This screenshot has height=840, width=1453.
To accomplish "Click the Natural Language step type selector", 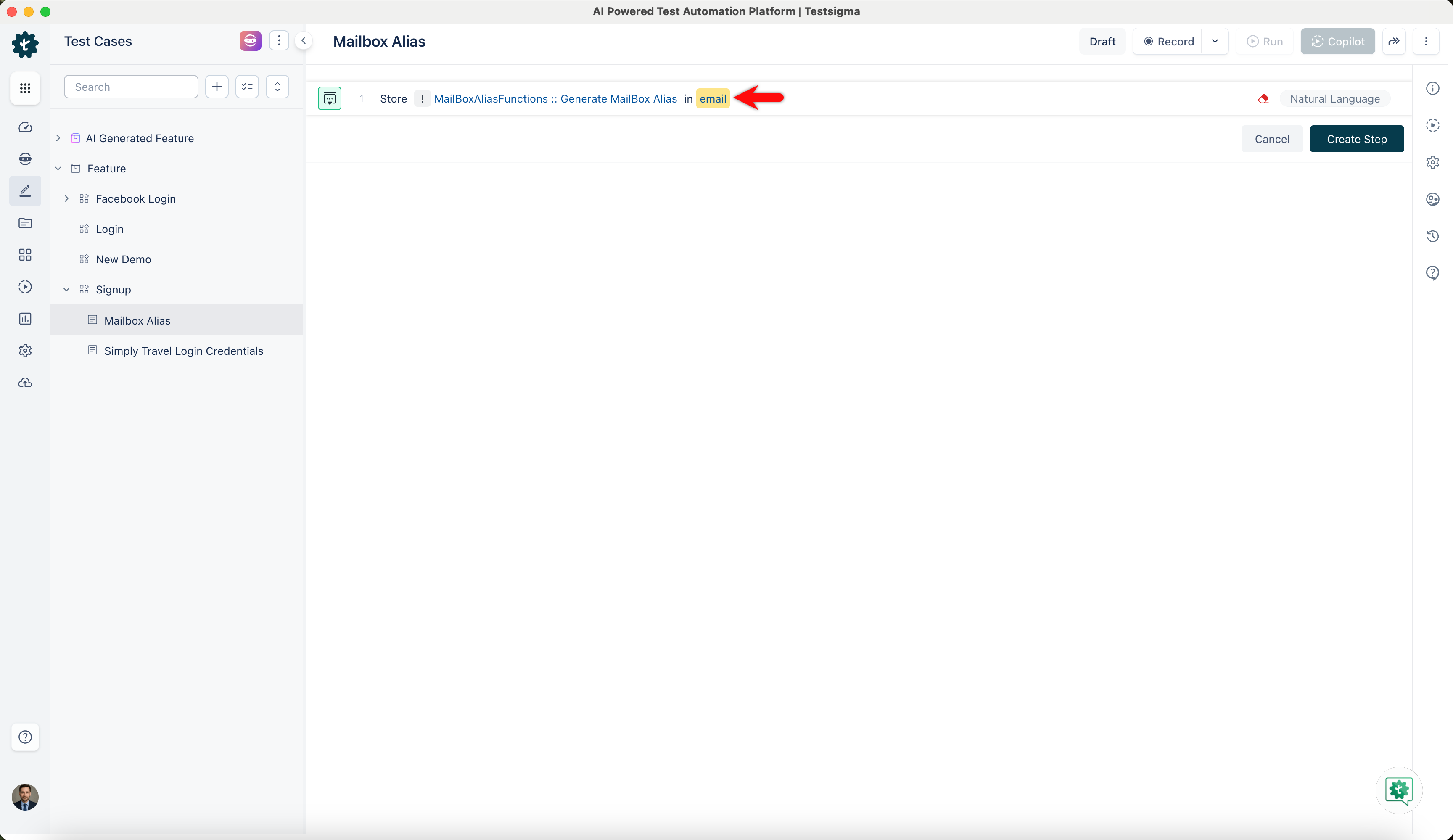I will (1334, 98).
